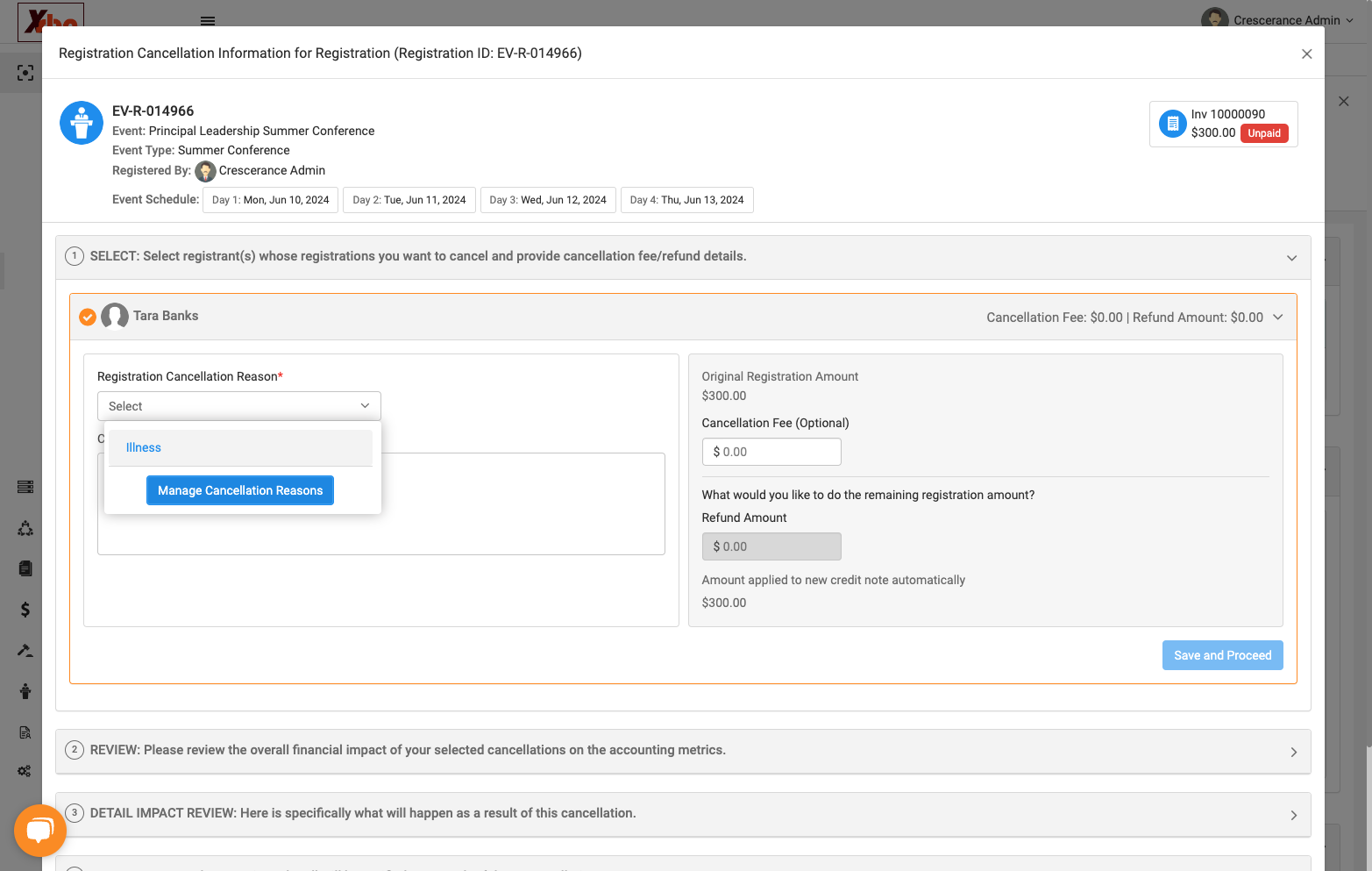The height and width of the screenshot is (871, 1372).
Task: Close the registration cancellation dialog
Action: [1306, 54]
